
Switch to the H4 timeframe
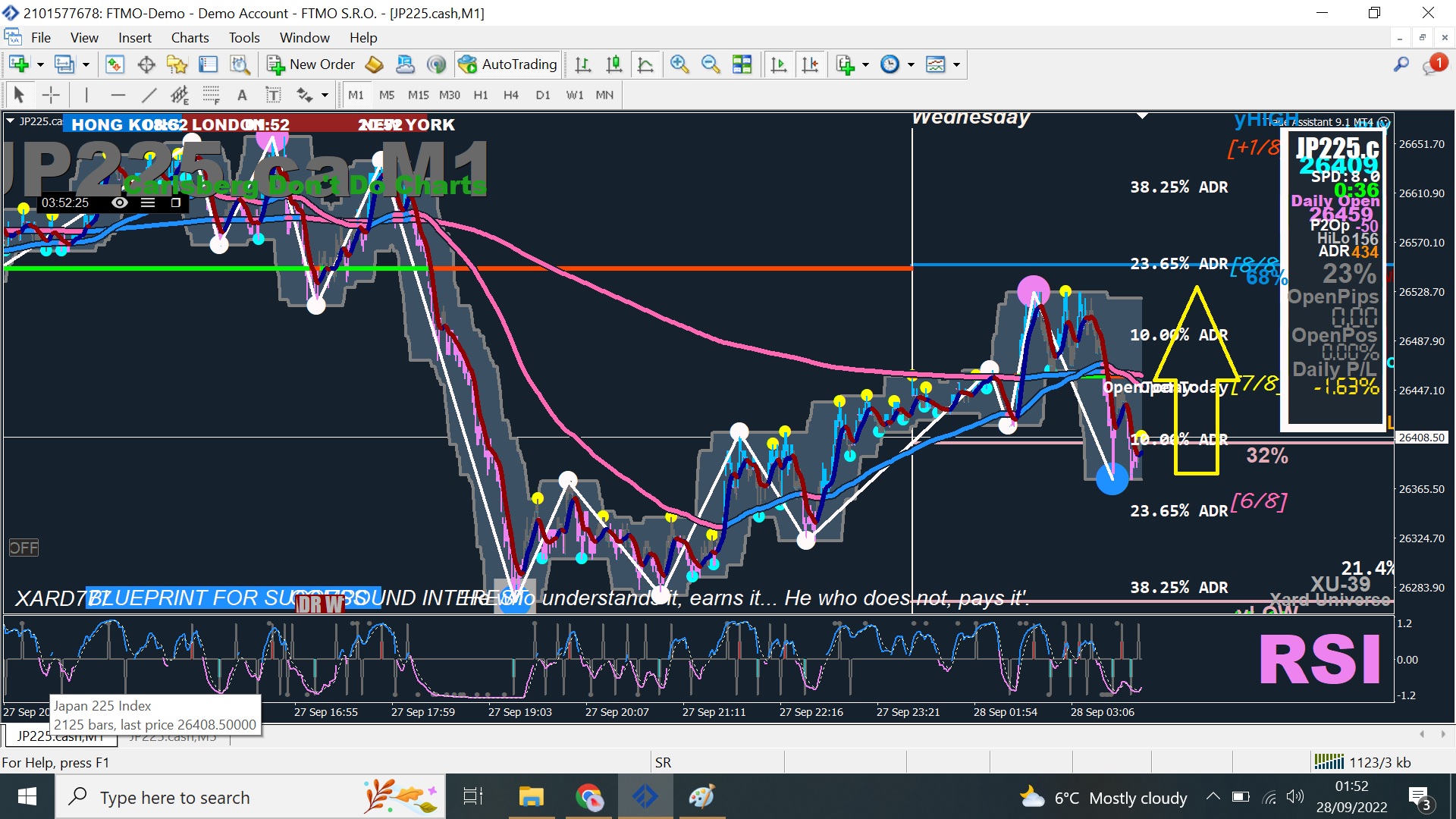pyautogui.click(x=510, y=95)
